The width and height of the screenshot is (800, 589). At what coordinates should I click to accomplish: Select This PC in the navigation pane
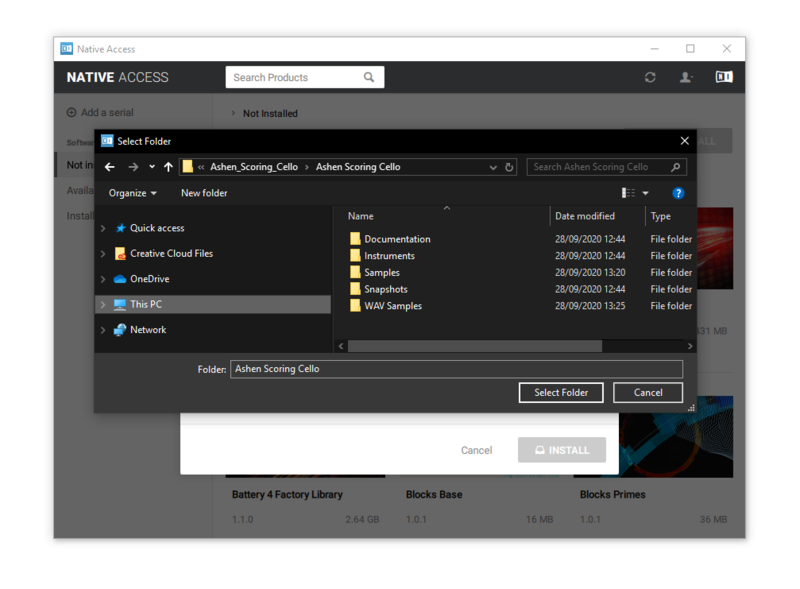pos(212,304)
